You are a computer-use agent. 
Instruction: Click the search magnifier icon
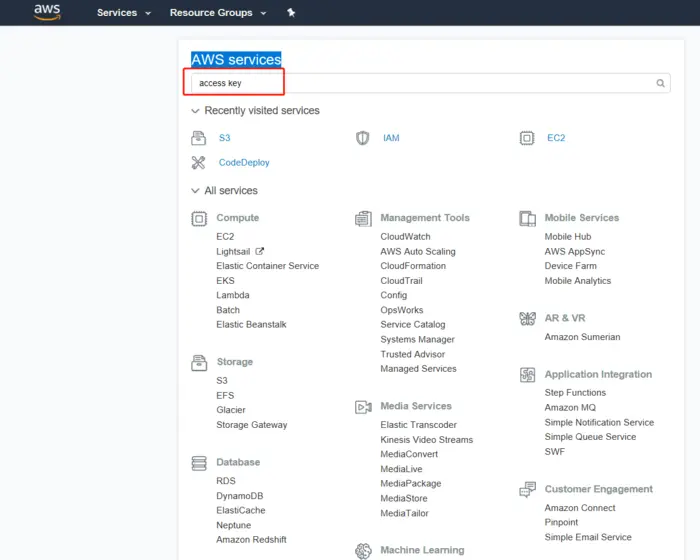(661, 84)
